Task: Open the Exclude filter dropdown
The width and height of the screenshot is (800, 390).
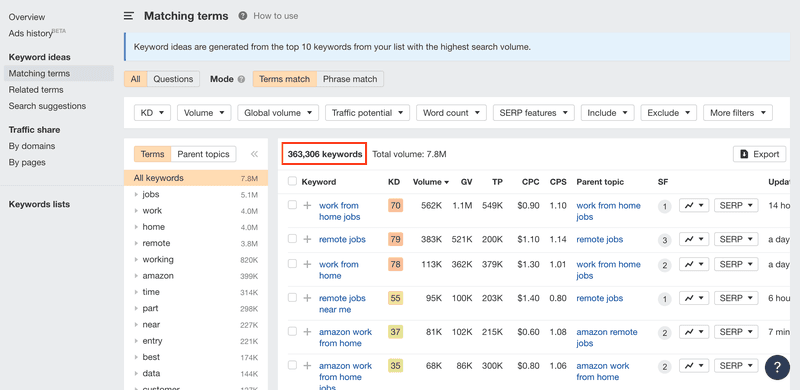Action: pos(669,113)
